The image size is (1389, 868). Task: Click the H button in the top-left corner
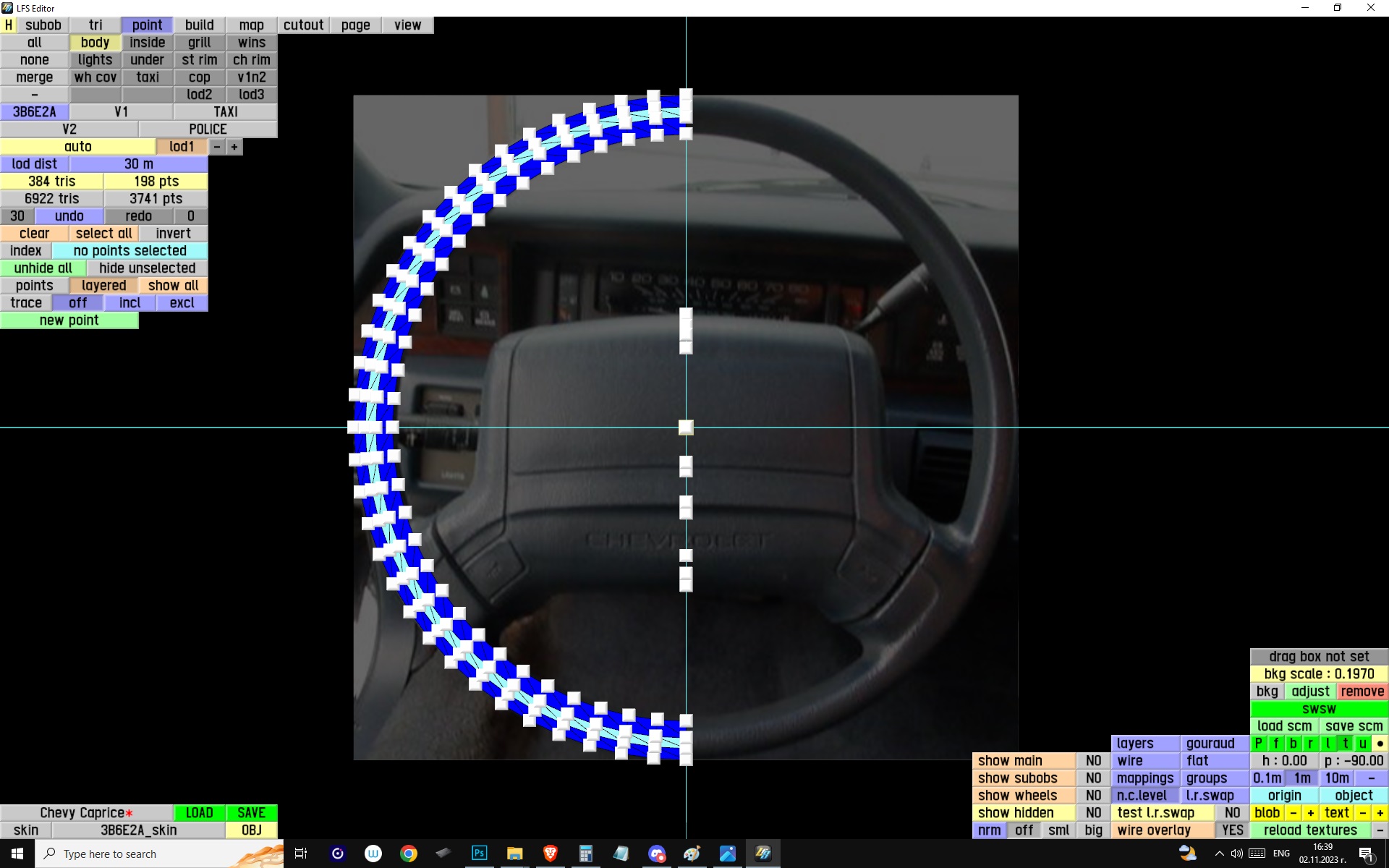click(x=9, y=25)
